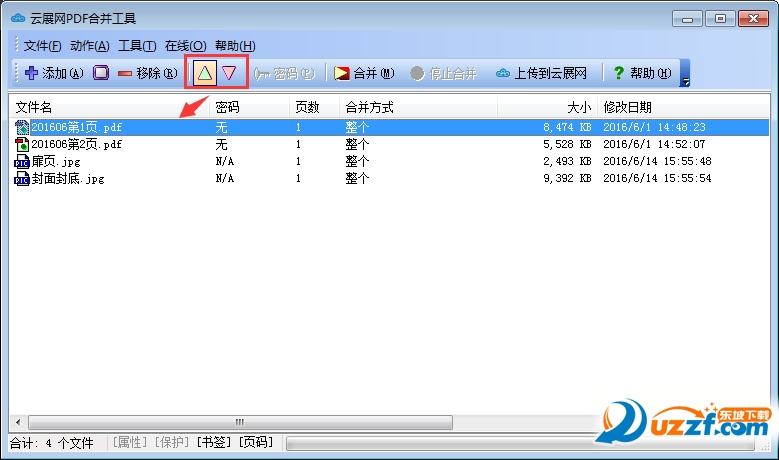This screenshot has width=779, height=460.
Task: Click the purple square icon beside Add
Action: [101, 73]
